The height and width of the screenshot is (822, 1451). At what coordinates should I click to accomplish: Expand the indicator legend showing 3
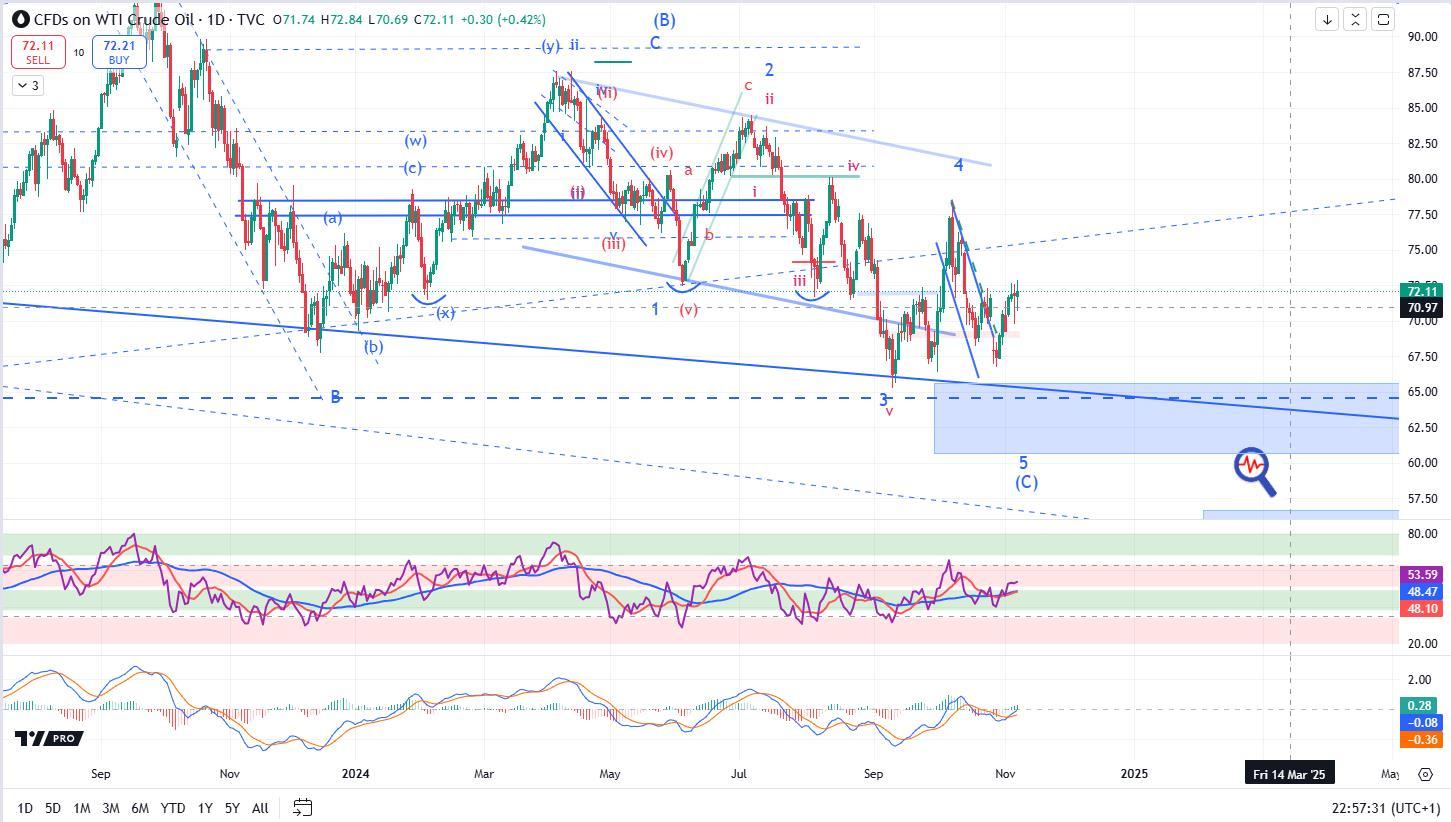click(27, 86)
